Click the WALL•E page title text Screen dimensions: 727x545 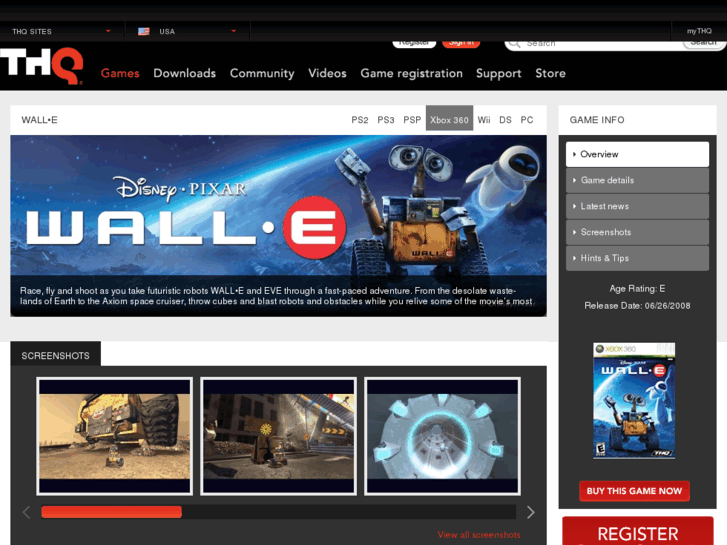tap(39, 120)
